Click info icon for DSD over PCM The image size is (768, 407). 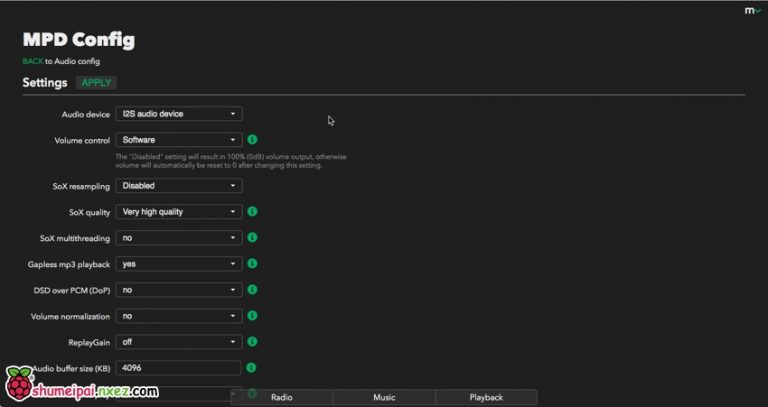click(253, 290)
